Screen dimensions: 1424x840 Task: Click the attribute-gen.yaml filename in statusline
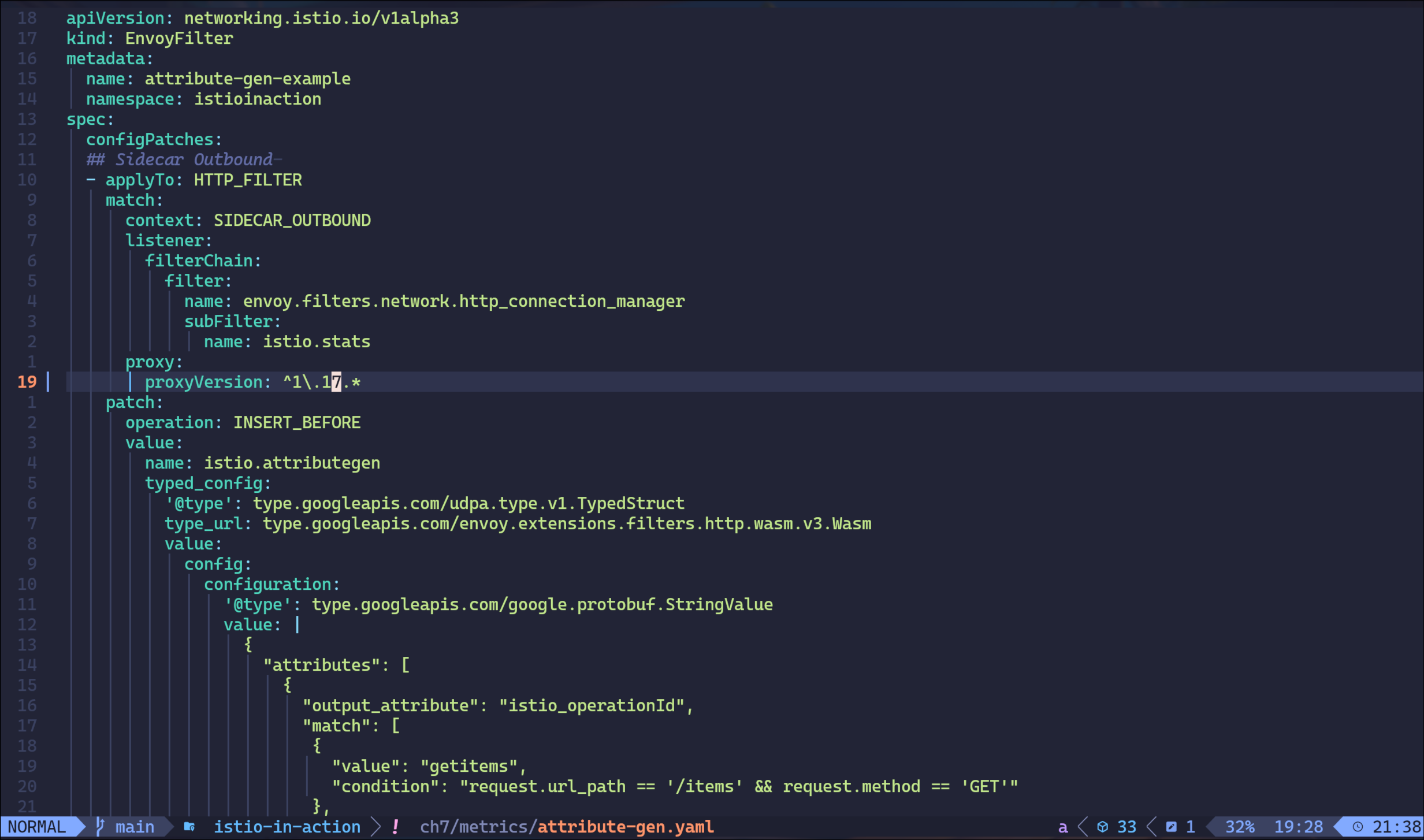click(x=626, y=827)
